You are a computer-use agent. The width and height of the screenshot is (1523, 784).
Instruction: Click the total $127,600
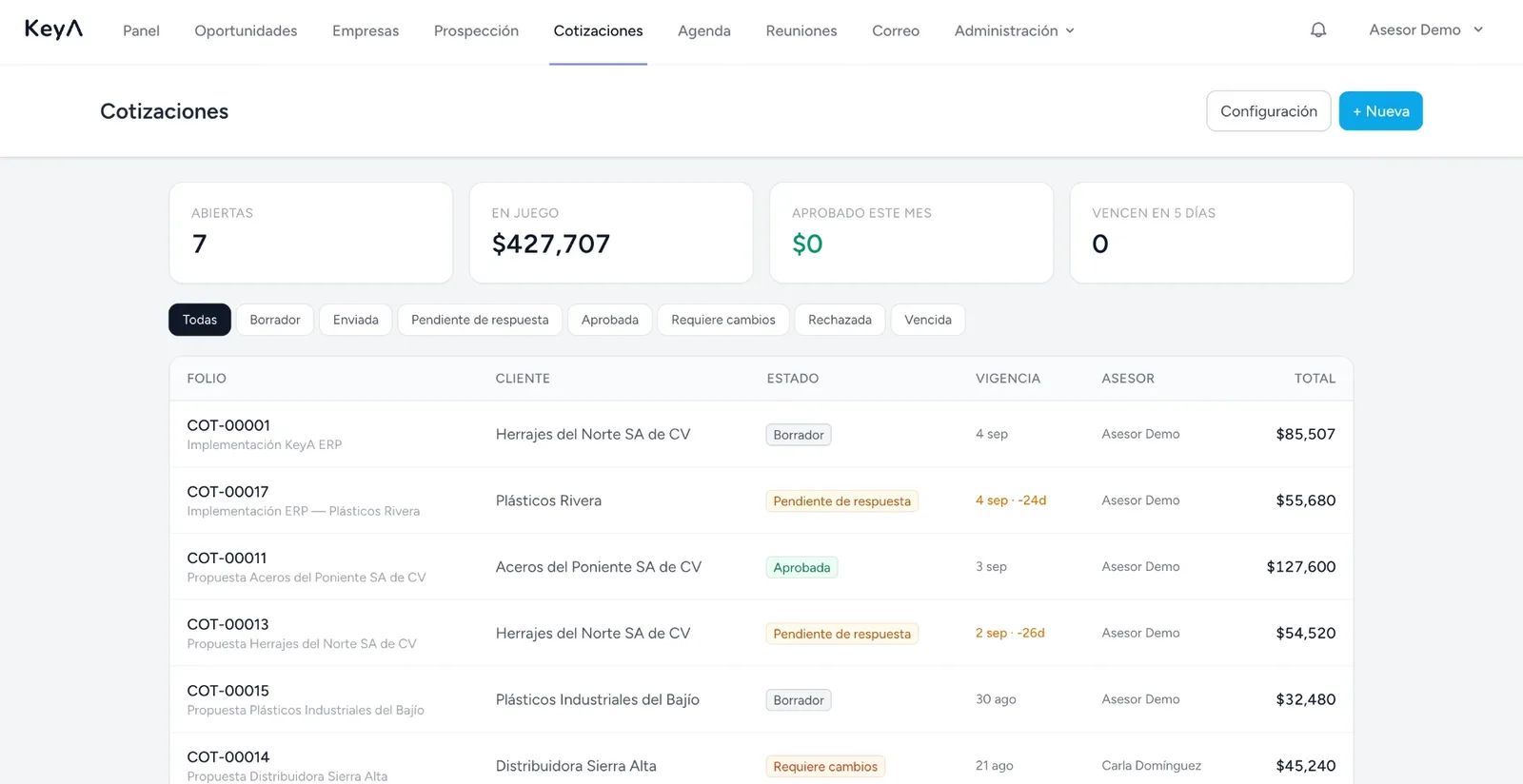1300,567
